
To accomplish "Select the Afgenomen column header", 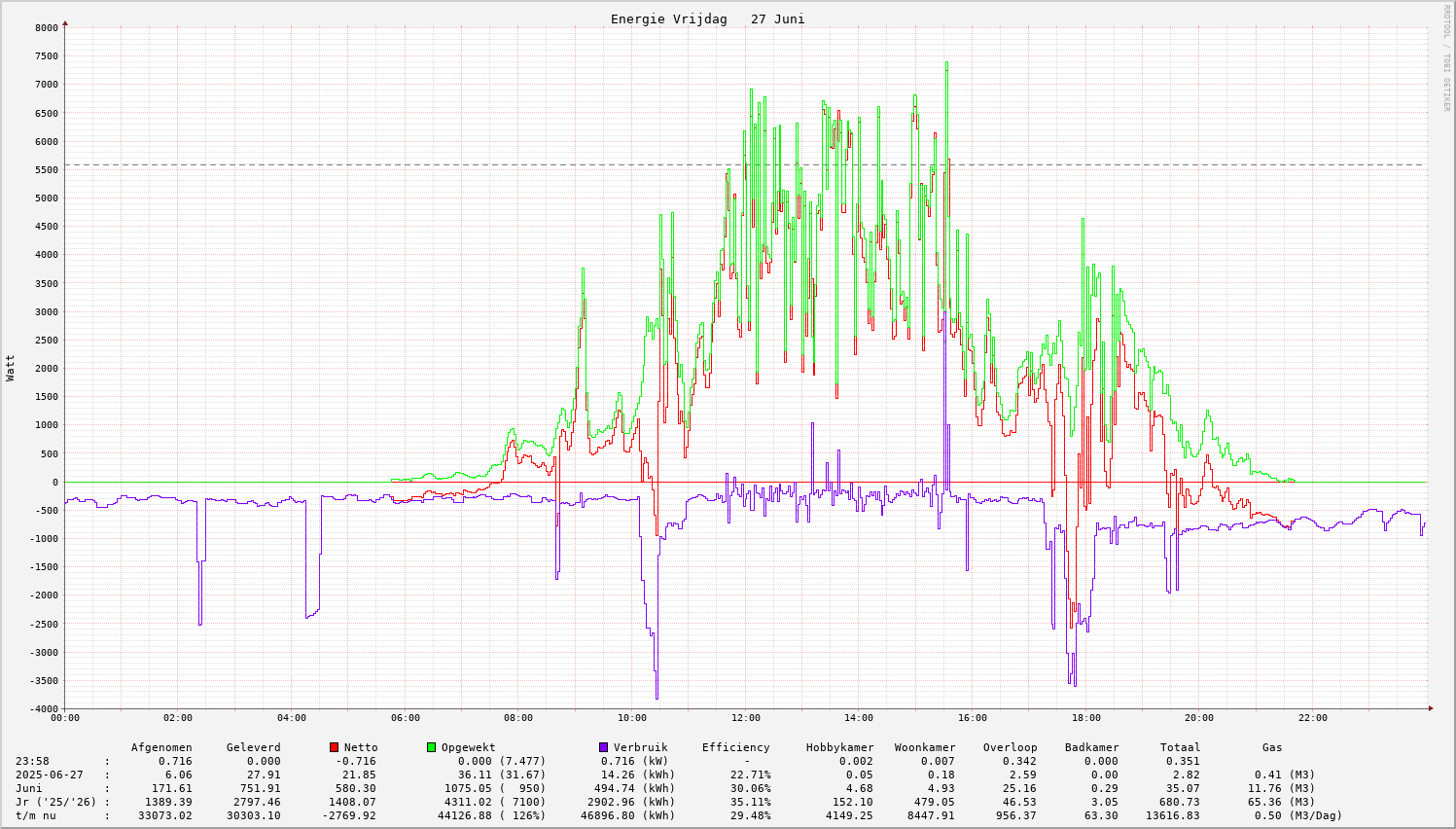I will click(161, 747).
